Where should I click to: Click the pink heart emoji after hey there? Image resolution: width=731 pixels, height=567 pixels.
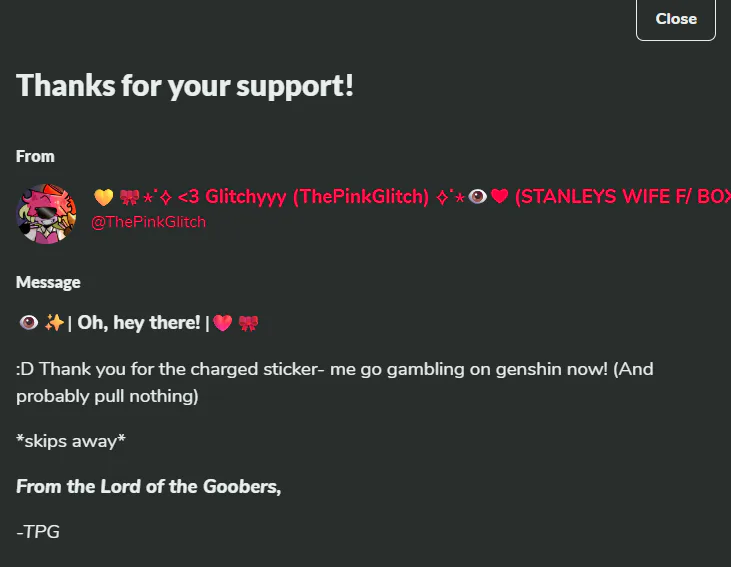tap(222, 323)
